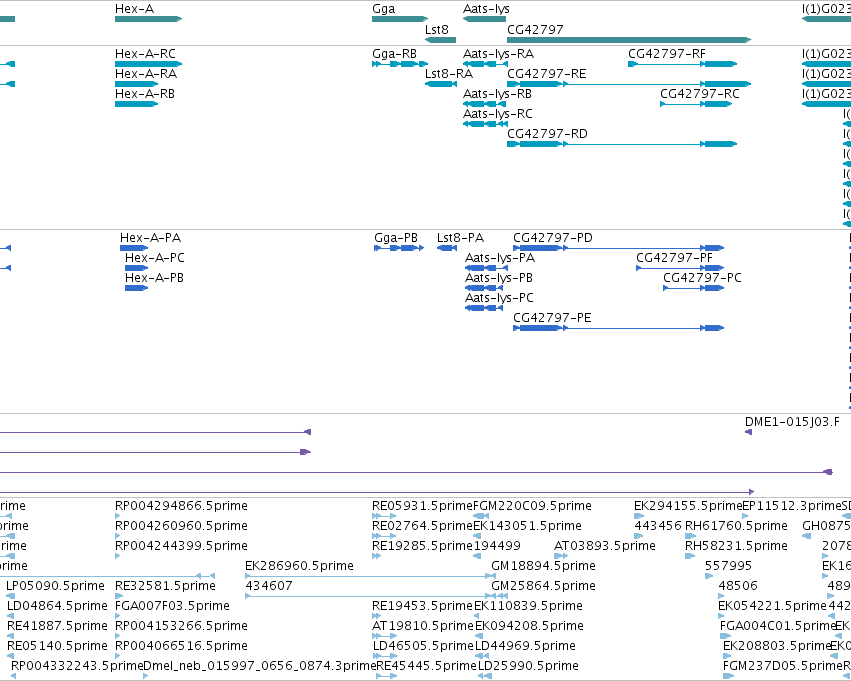
Task: Select EST RE05931.5prime
Action: click(384, 516)
